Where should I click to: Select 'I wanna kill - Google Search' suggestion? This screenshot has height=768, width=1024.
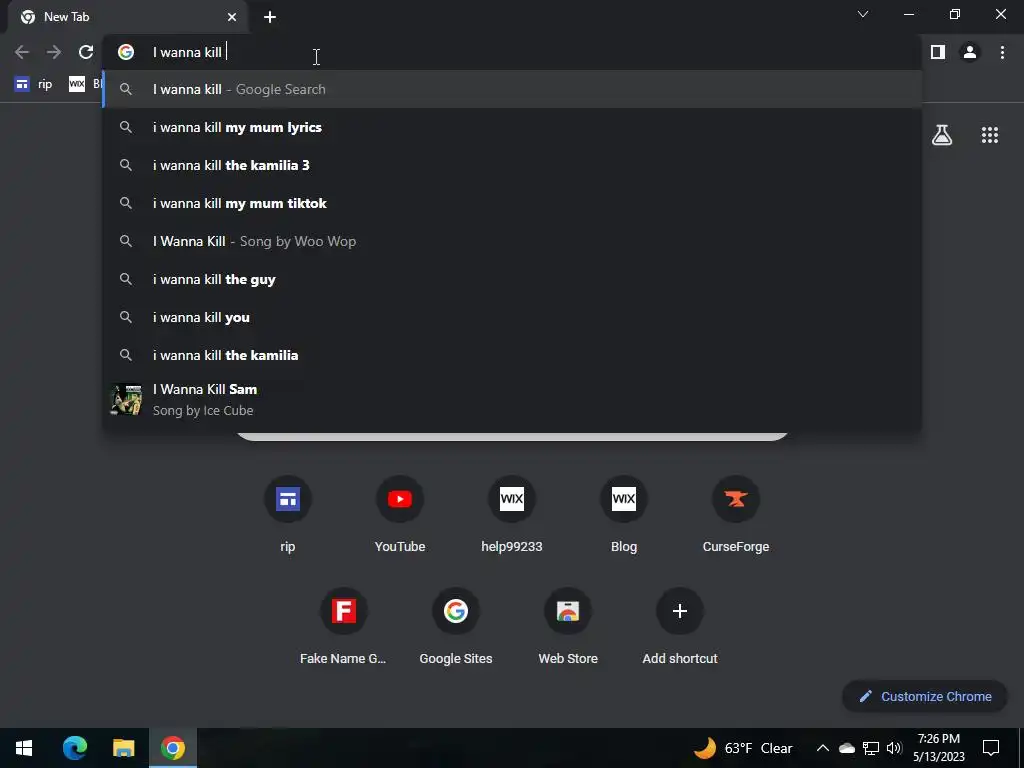click(512, 89)
